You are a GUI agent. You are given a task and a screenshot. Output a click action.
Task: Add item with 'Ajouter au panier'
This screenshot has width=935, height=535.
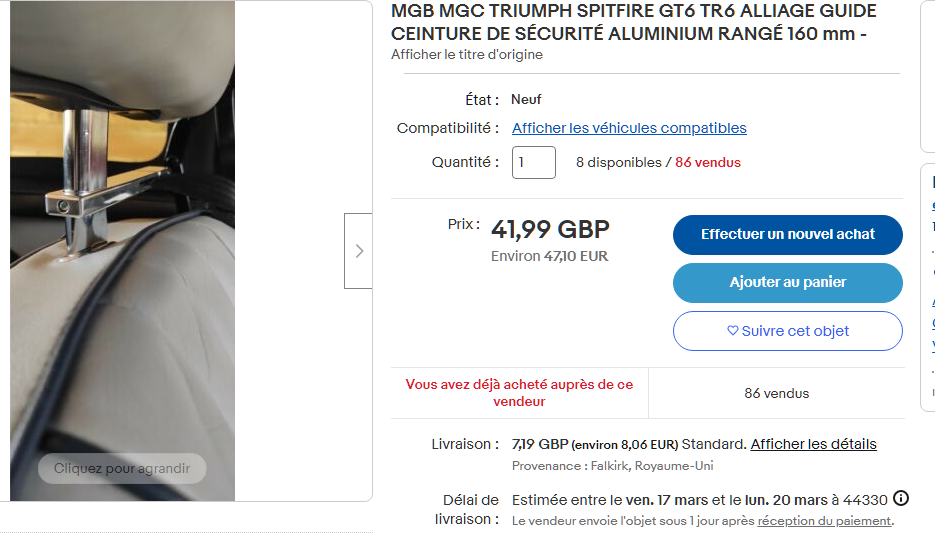(787, 283)
